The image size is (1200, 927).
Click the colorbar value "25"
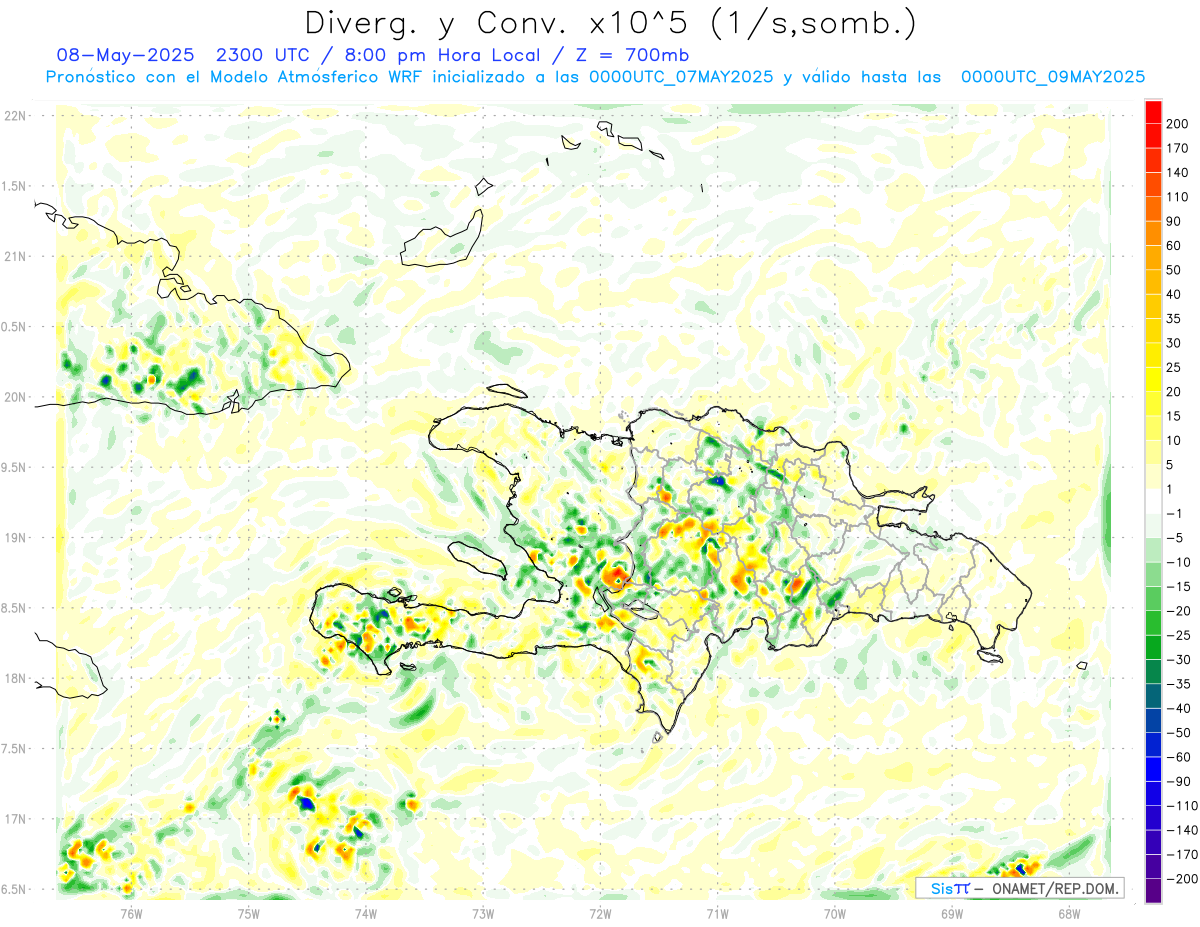(x=1174, y=367)
